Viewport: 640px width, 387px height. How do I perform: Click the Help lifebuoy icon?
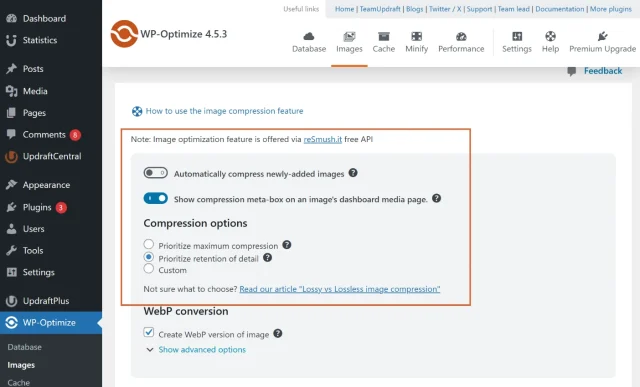[x=550, y=36]
